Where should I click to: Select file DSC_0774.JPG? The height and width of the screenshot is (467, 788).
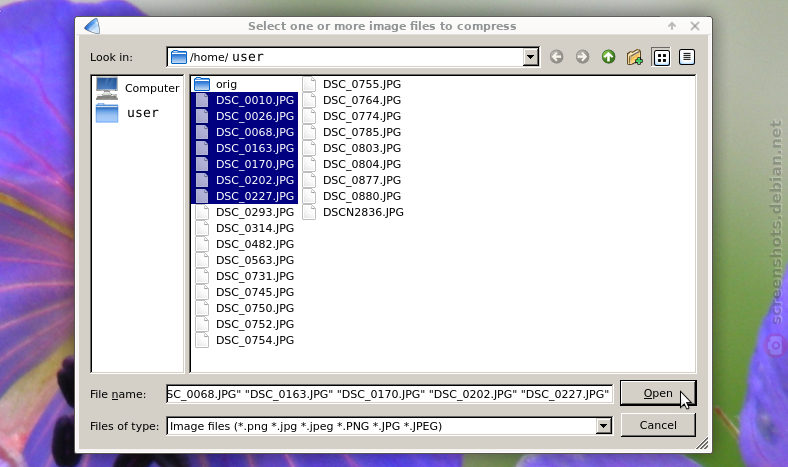pos(352,116)
